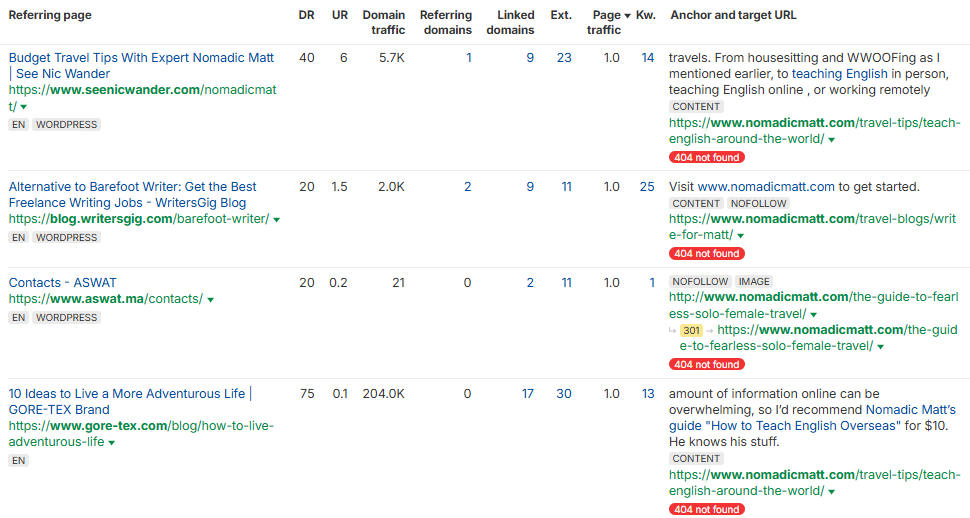Open 10 Ideas to Live a More Adventurous Life link

coord(131,402)
